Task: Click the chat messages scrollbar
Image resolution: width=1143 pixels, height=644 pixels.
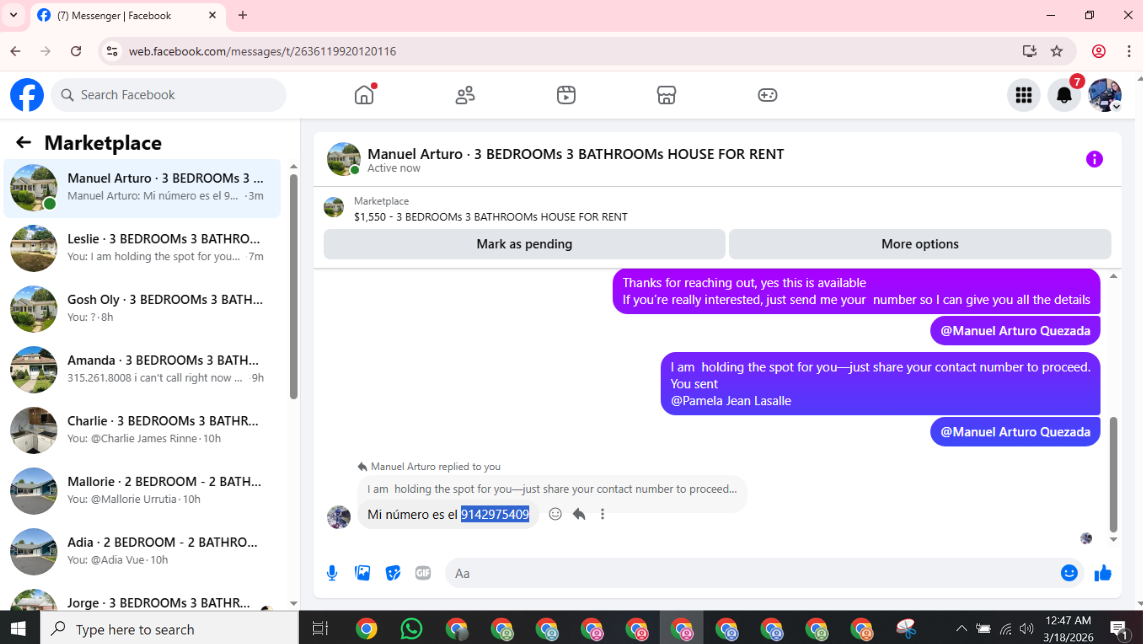Action: tap(1113, 474)
